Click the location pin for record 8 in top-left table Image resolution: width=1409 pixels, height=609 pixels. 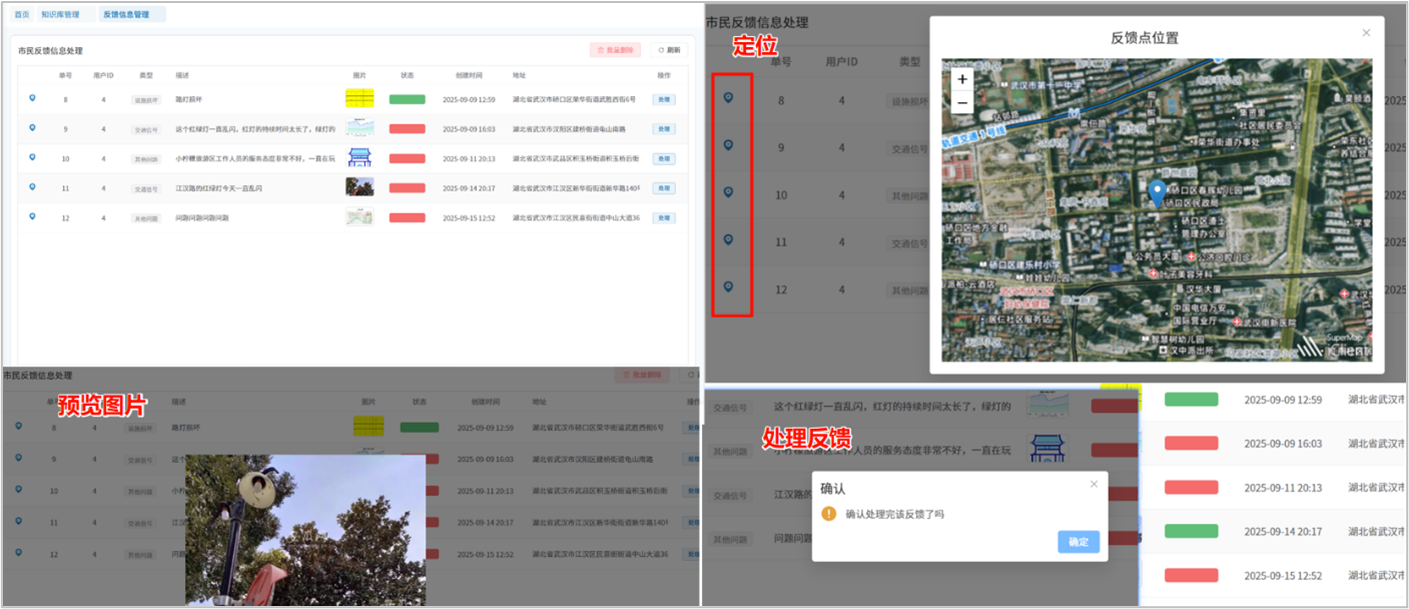coord(32,98)
